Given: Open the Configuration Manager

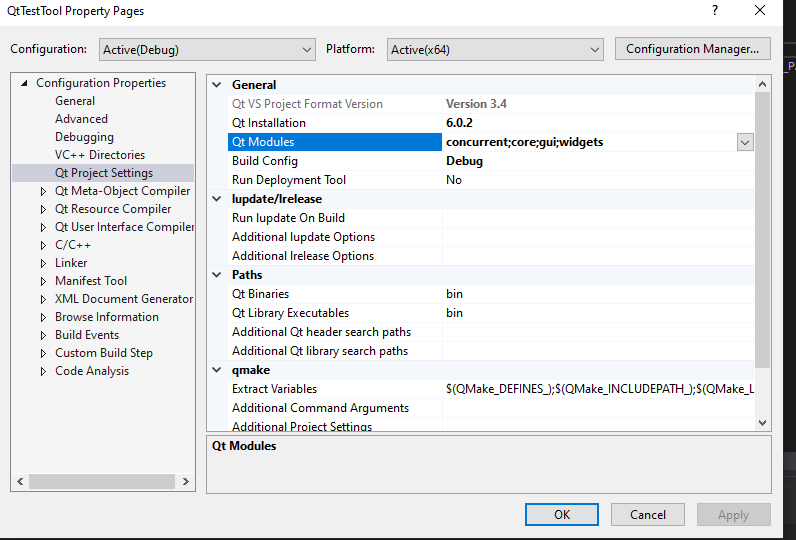Looking at the screenshot, I should [692, 49].
